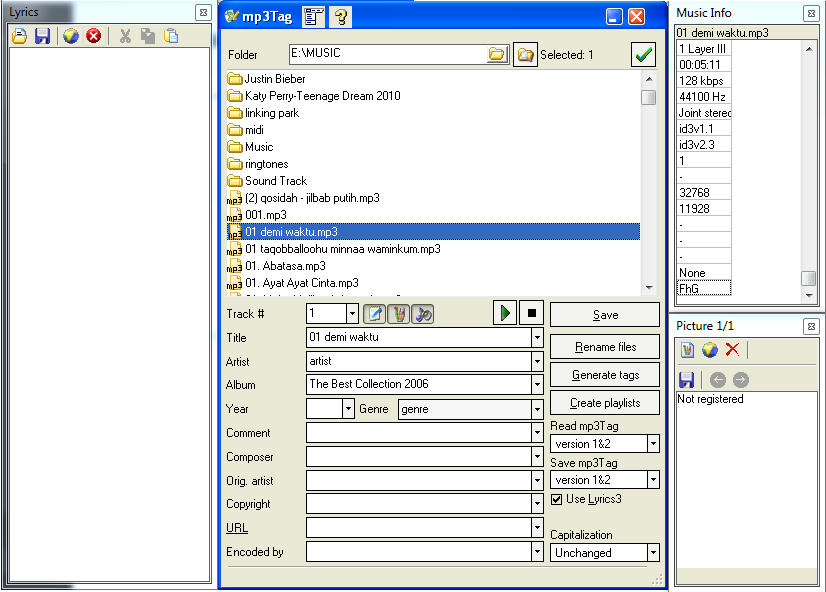Delete lyrics with the red X icon
The width and height of the screenshot is (826, 592).
(94, 36)
